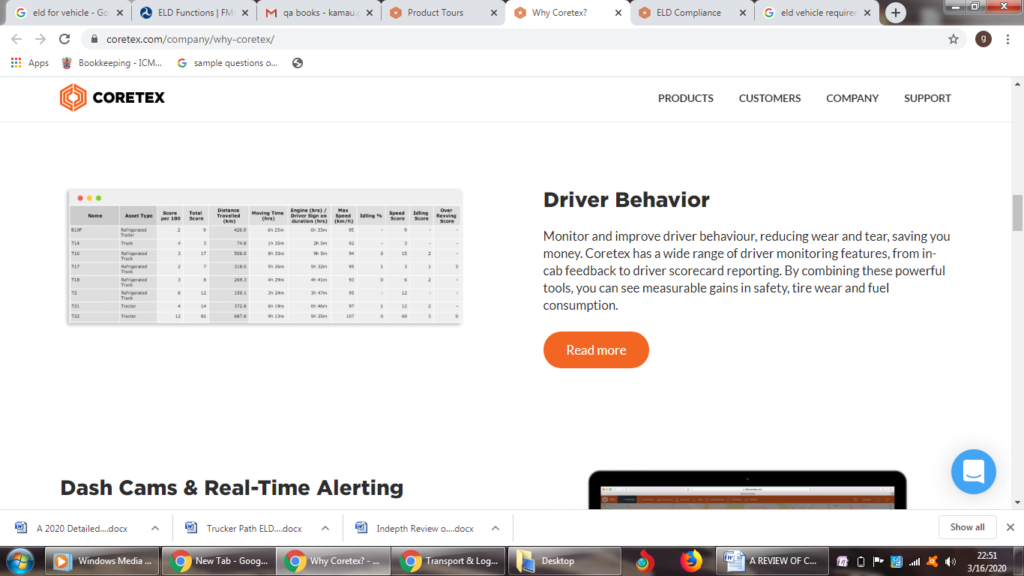Launch the Firefox taskbar icon
The image size is (1024, 576).
[690, 561]
